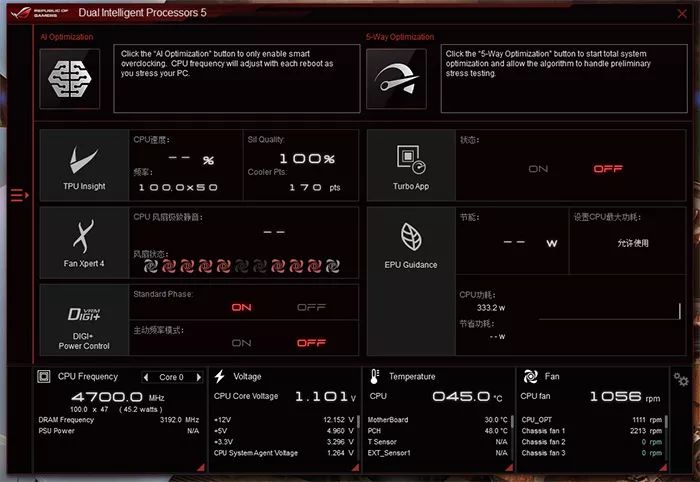Click the Chassis fan 3 row
The height and width of the screenshot is (482, 700).
[592, 453]
